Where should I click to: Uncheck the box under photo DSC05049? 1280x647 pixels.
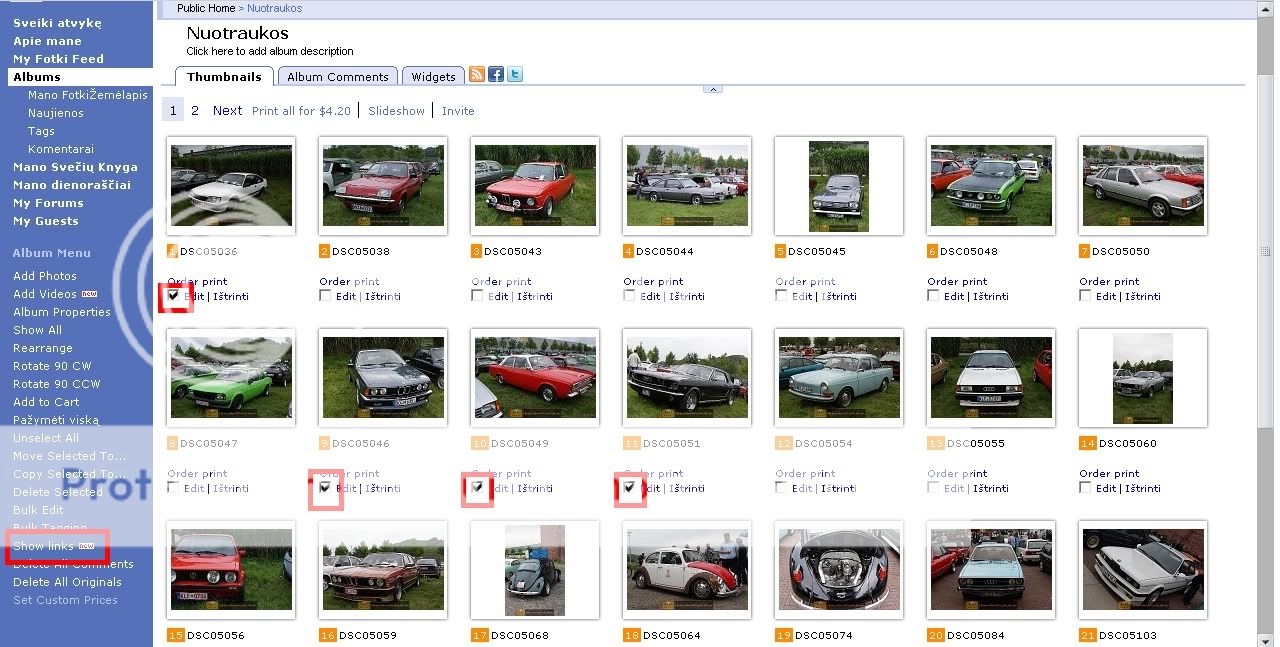tap(477, 488)
